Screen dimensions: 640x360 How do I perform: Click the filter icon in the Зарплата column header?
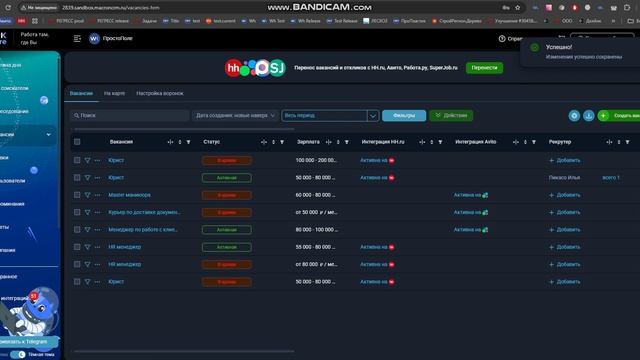coord(347,142)
